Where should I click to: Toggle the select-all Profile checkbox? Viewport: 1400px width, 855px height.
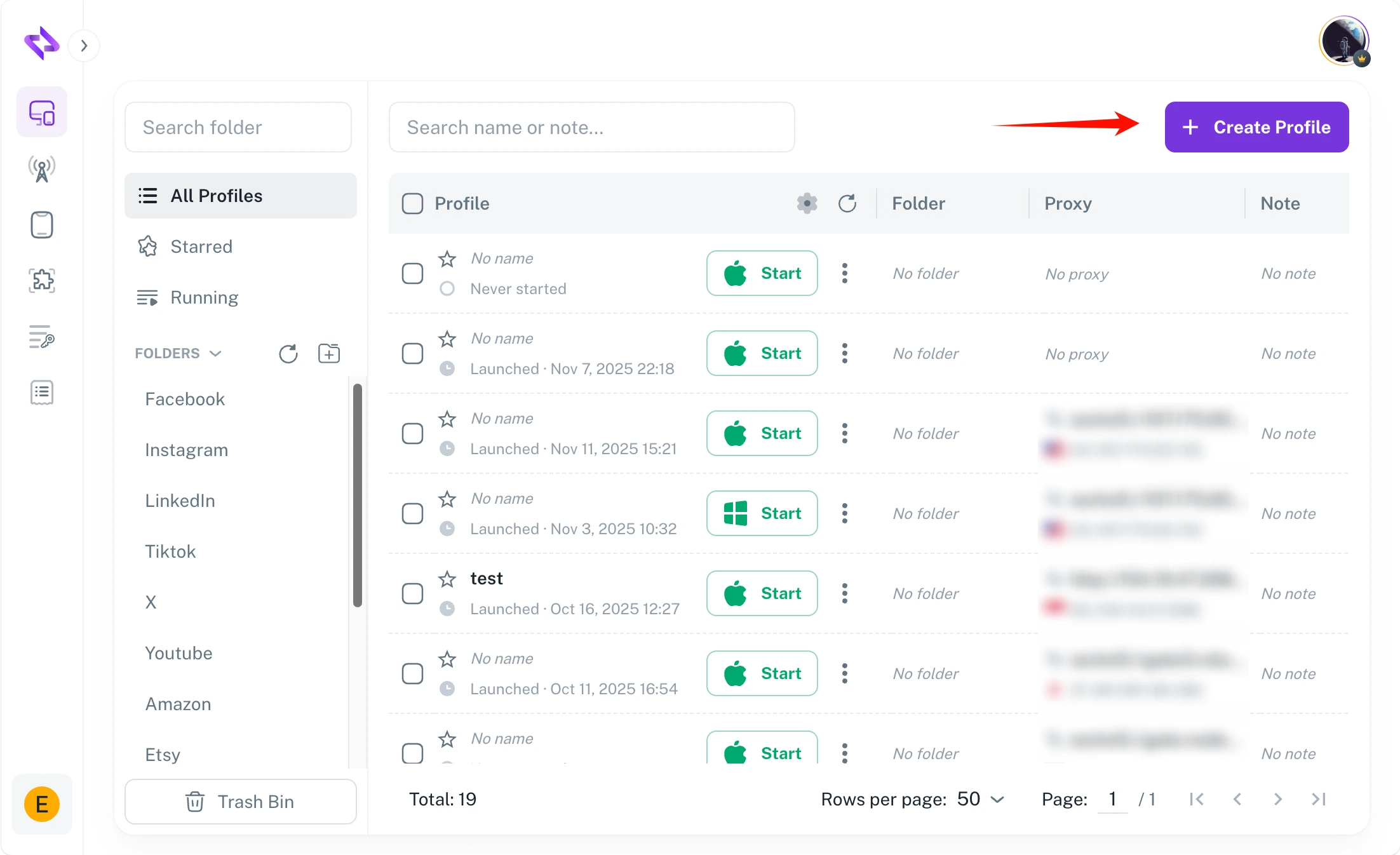point(412,203)
